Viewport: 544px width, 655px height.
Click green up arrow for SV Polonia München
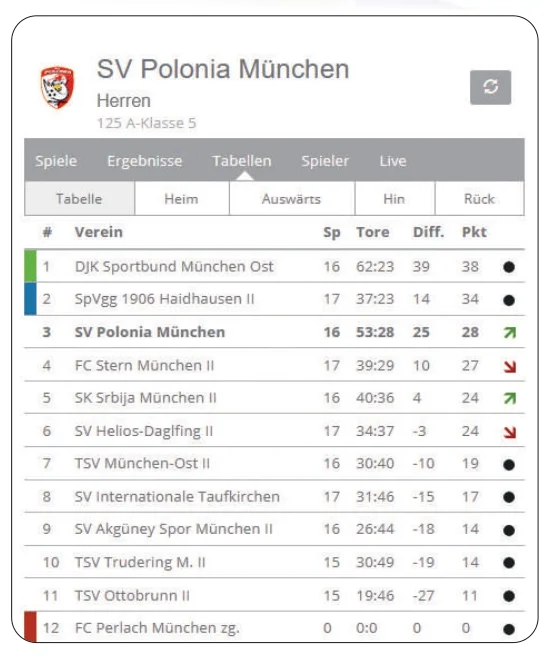[509, 333]
